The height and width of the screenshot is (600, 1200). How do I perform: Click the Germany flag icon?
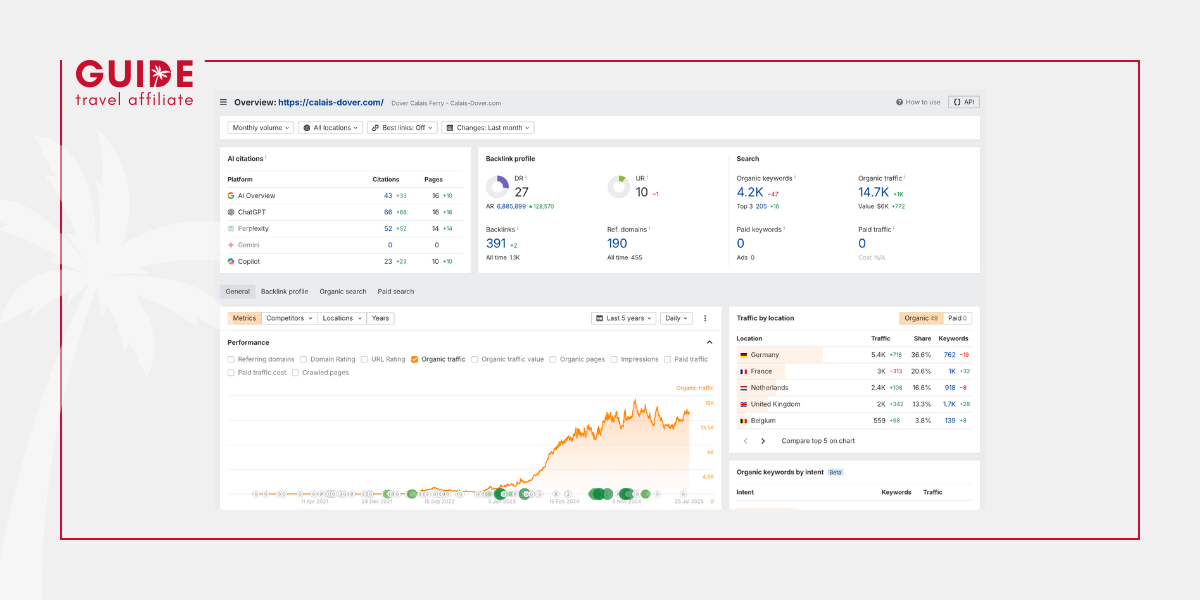(743, 355)
